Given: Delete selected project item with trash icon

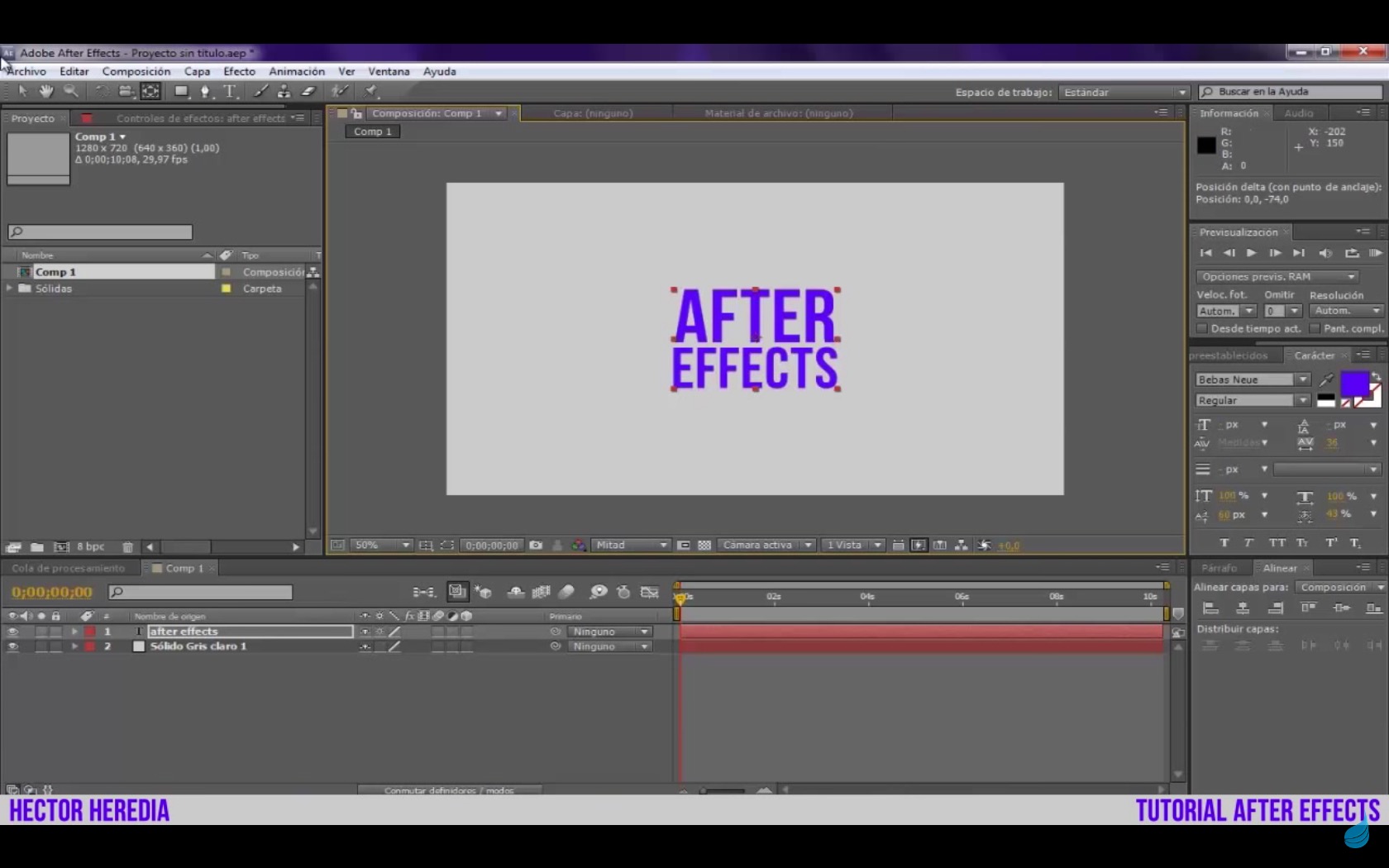Looking at the screenshot, I should click(x=127, y=547).
